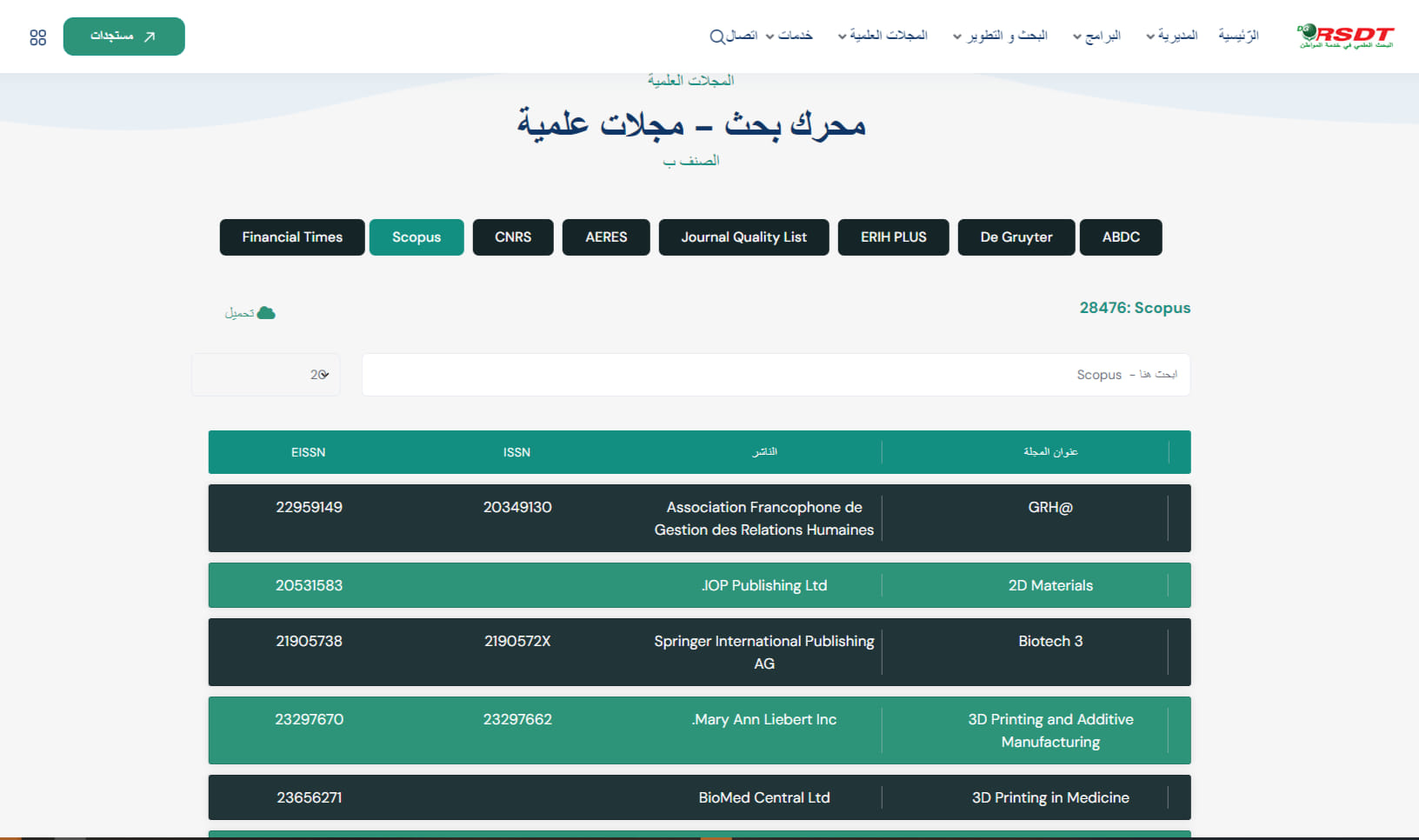Open the اتصال menu item
1419x840 pixels.
(742, 36)
